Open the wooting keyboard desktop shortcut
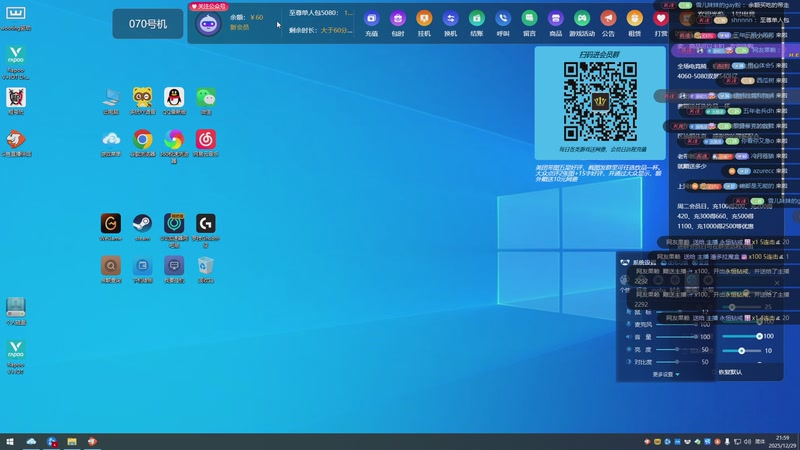 (x=16, y=13)
